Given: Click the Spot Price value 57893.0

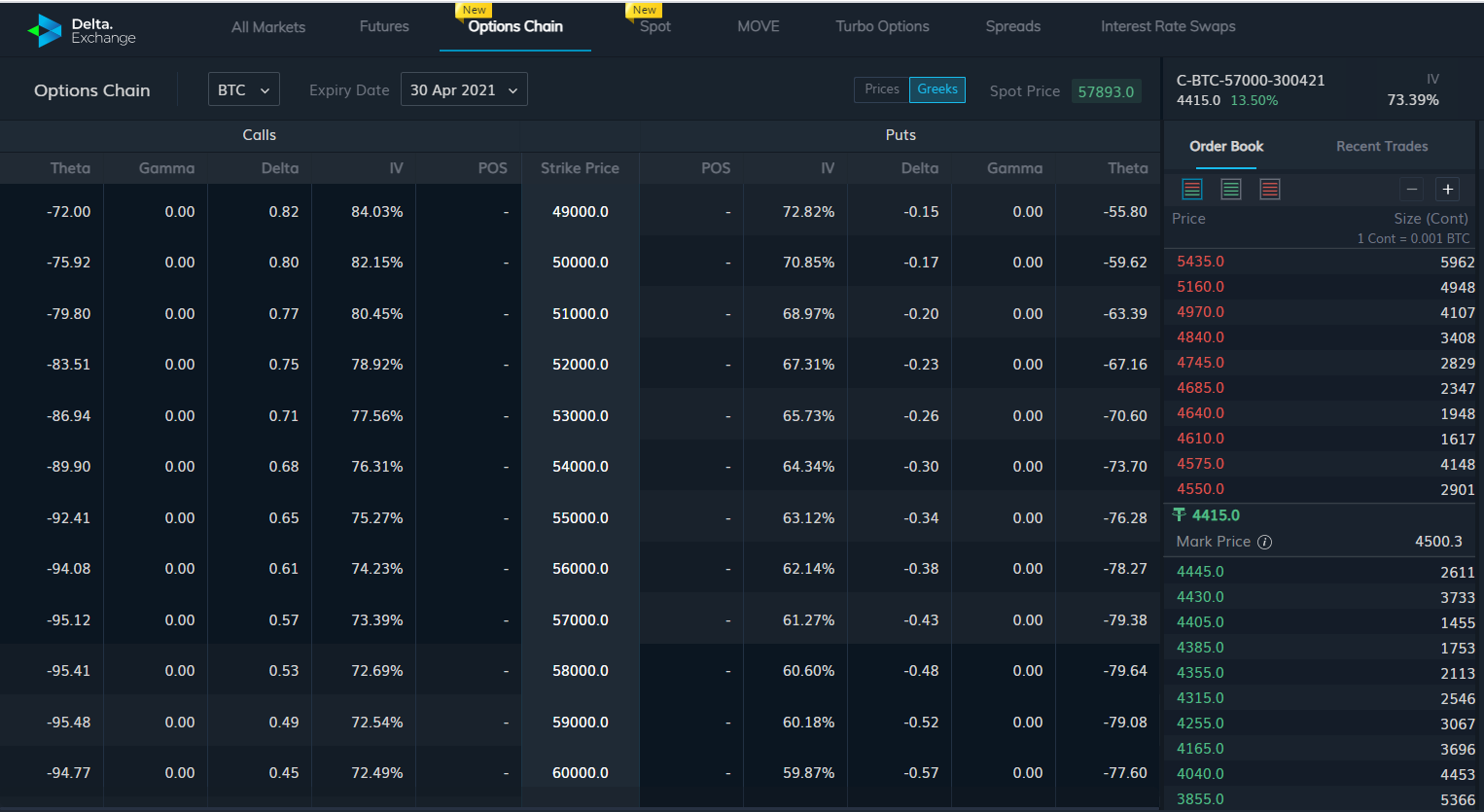Looking at the screenshot, I should pyautogui.click(x=1106, y=90).
